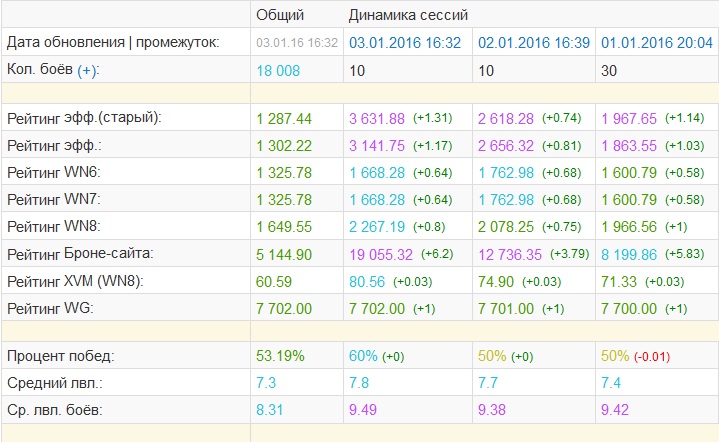Click the Средний лвл. row label
This screenshot has width=719, height=442.
coord(55,383)
